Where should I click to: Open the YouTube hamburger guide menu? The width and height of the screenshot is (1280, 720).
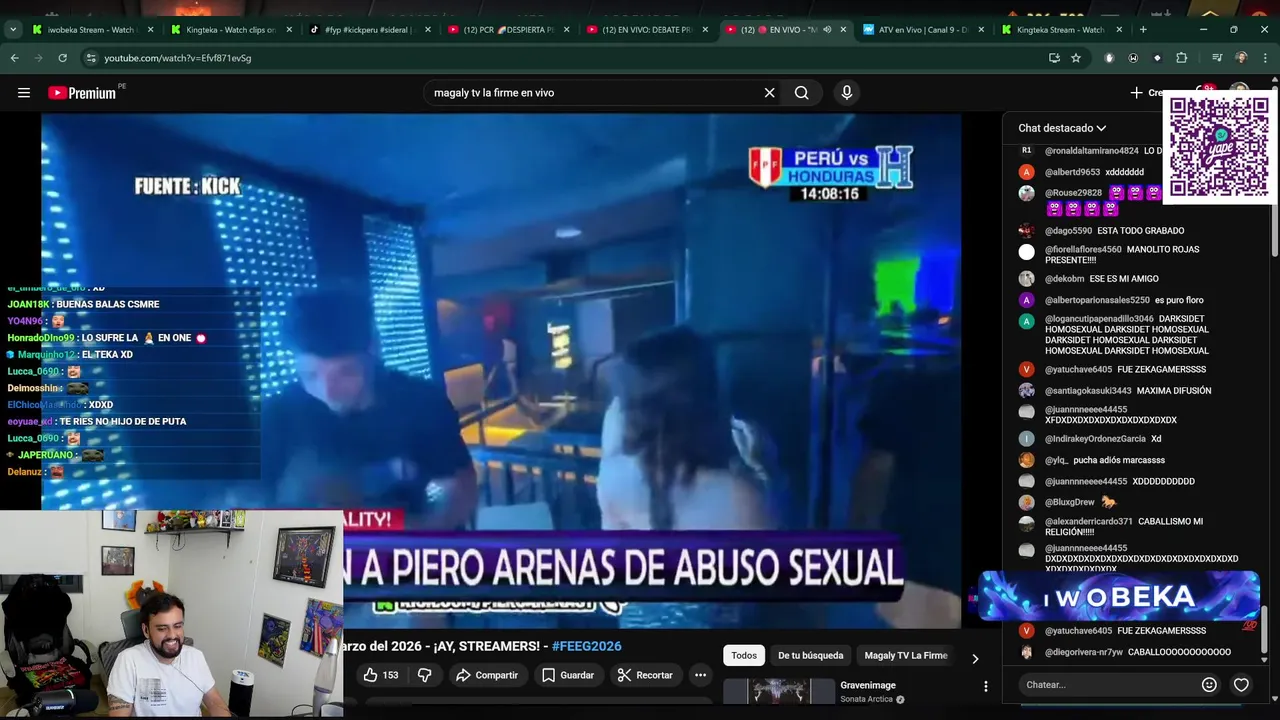click(24, 93)
